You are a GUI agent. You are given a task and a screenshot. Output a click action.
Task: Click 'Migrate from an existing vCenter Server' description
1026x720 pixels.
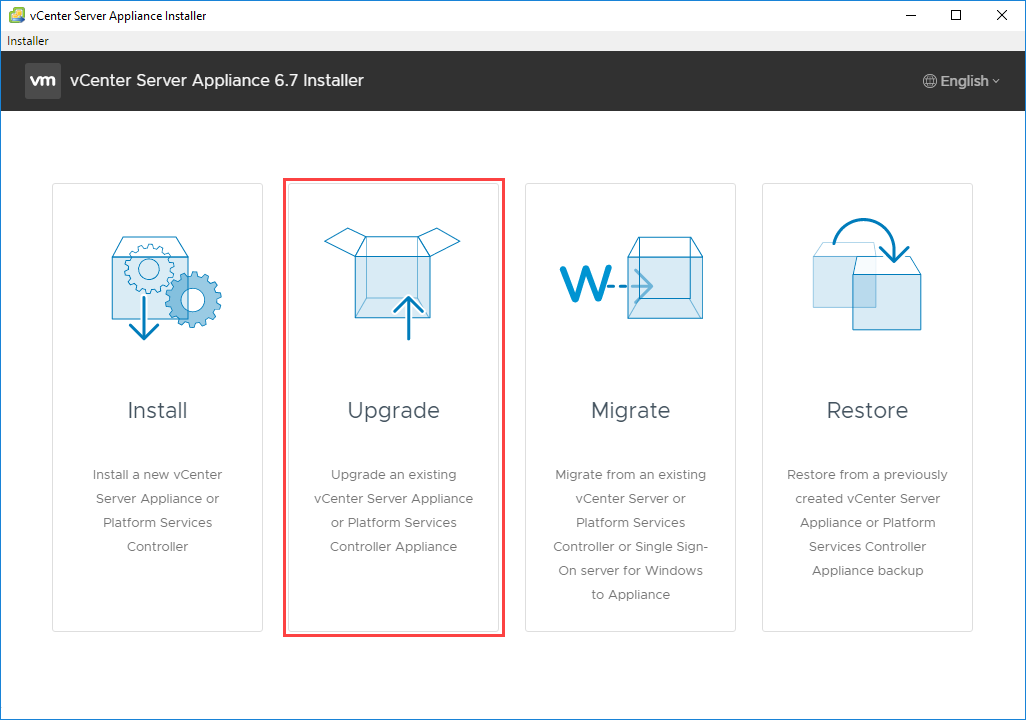631,534
